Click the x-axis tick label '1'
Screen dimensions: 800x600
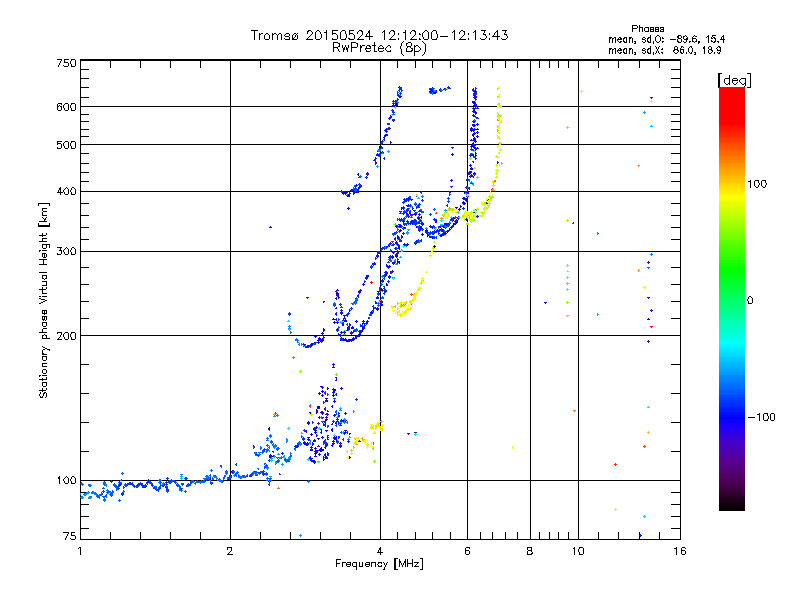[x=80, y=551]
